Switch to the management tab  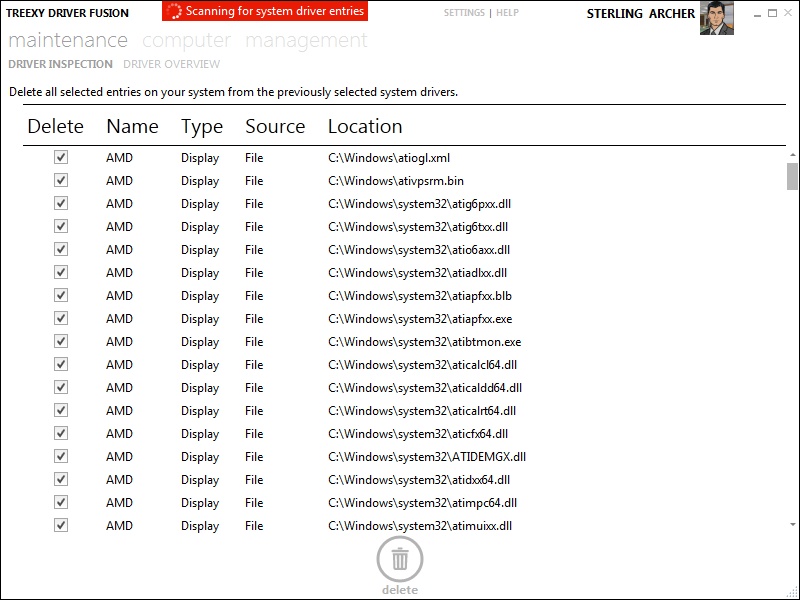(x=306, y=41)
